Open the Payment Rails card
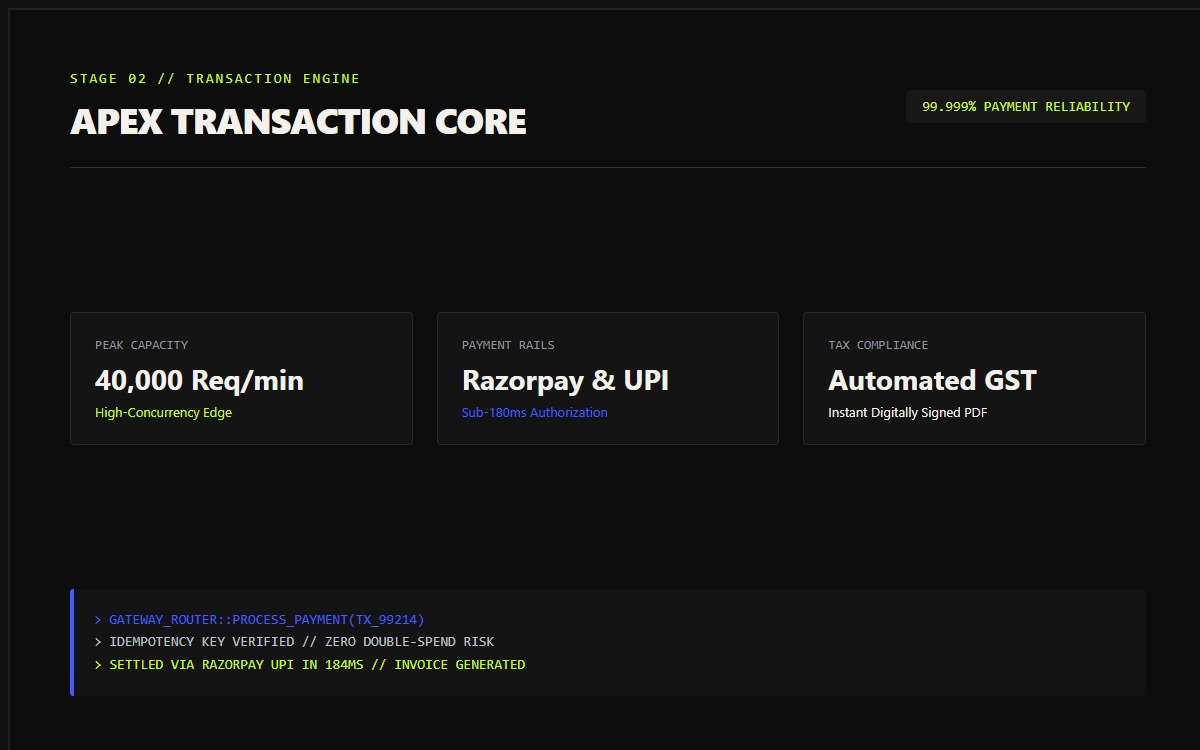Screen dimensions: 1200x750 pyautogui.click(x=608, y=378)
